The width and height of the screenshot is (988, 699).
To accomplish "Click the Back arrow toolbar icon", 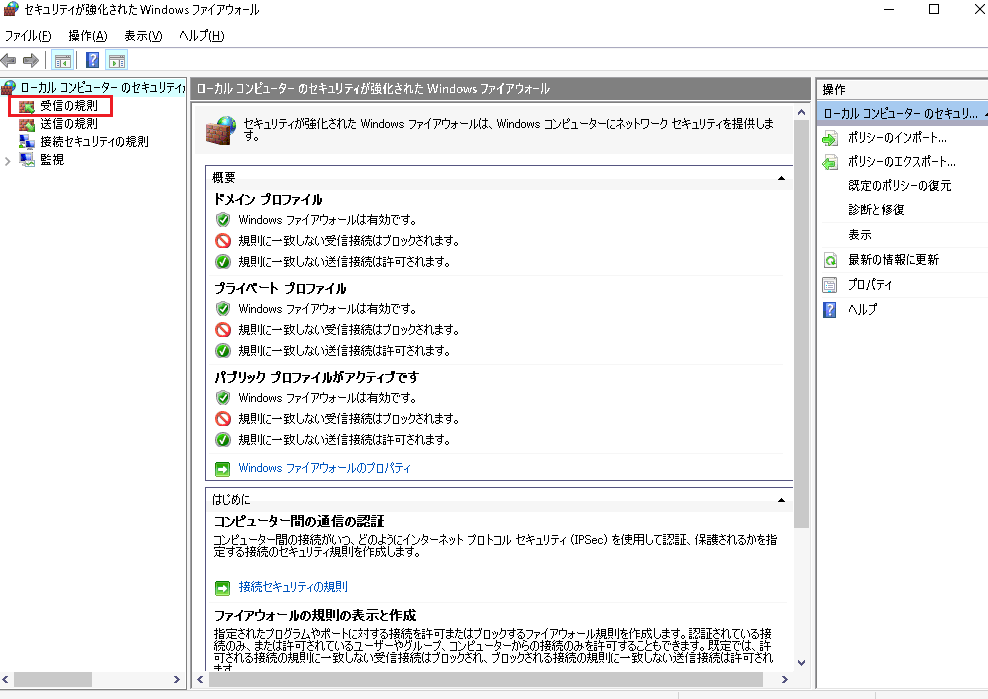I will pos(8,61).
